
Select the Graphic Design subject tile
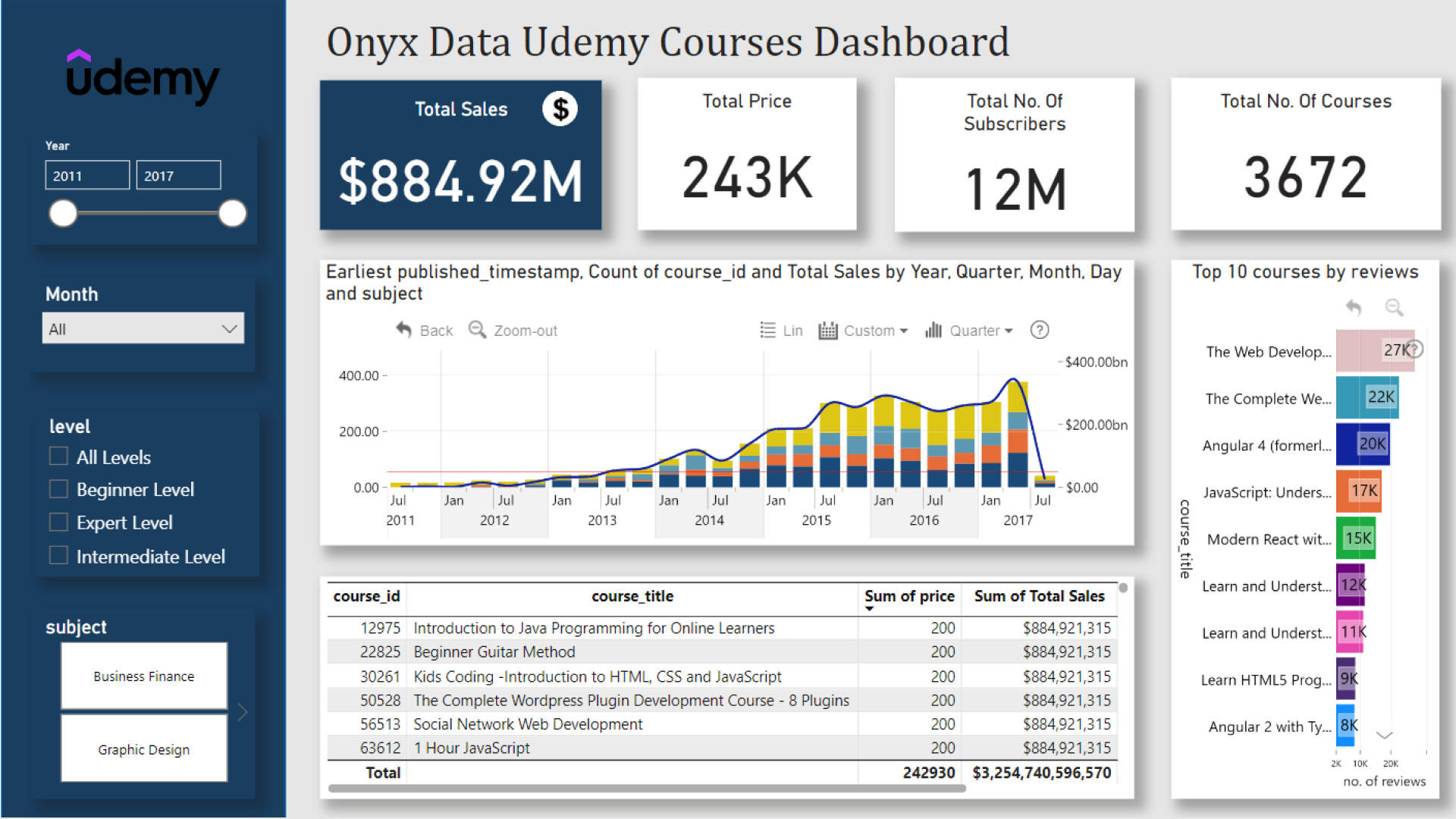144,749
